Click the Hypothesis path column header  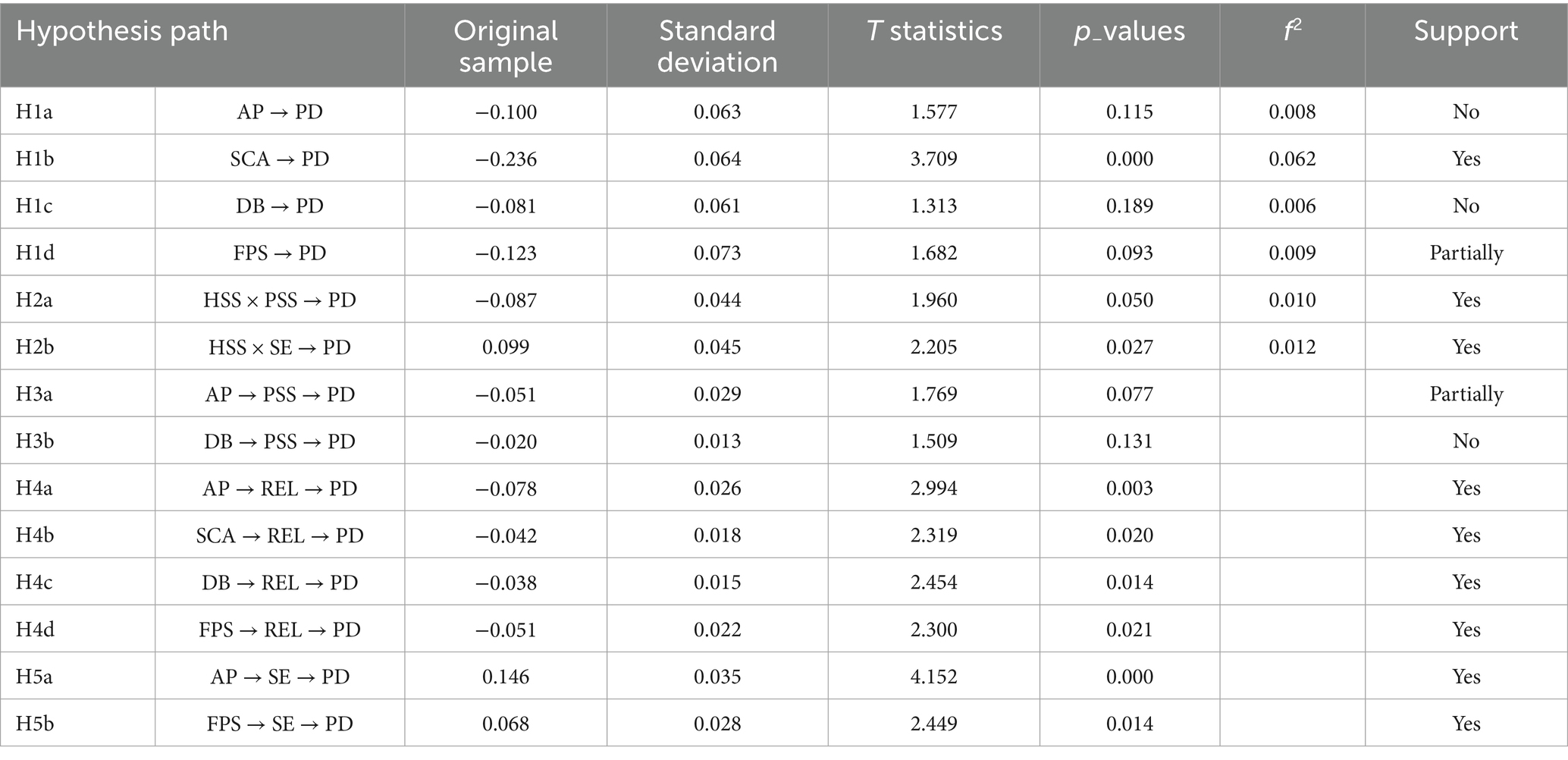(122, 31)
